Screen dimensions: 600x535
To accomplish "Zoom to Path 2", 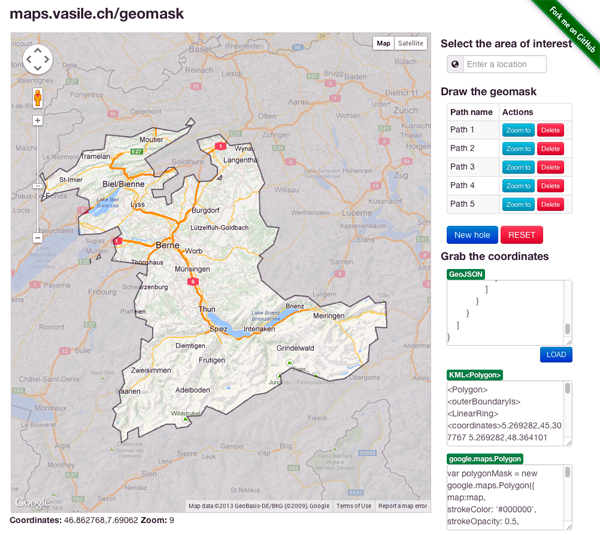I will coord(518,148).
